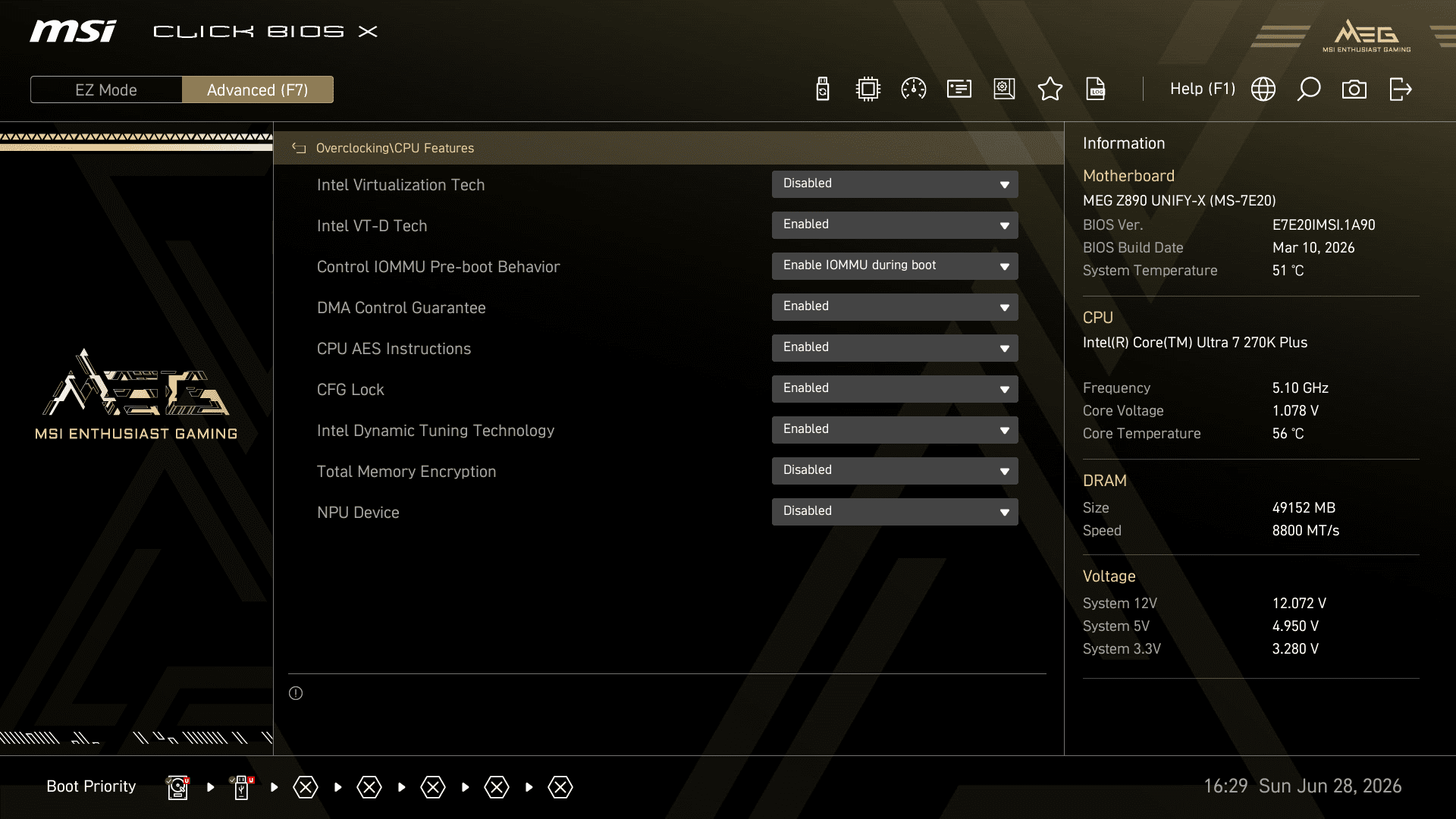The height and width of the screenshot is (819, 1456).
Task: Click DRAM size value '49152 MB'
Action: coord(1304,508)
